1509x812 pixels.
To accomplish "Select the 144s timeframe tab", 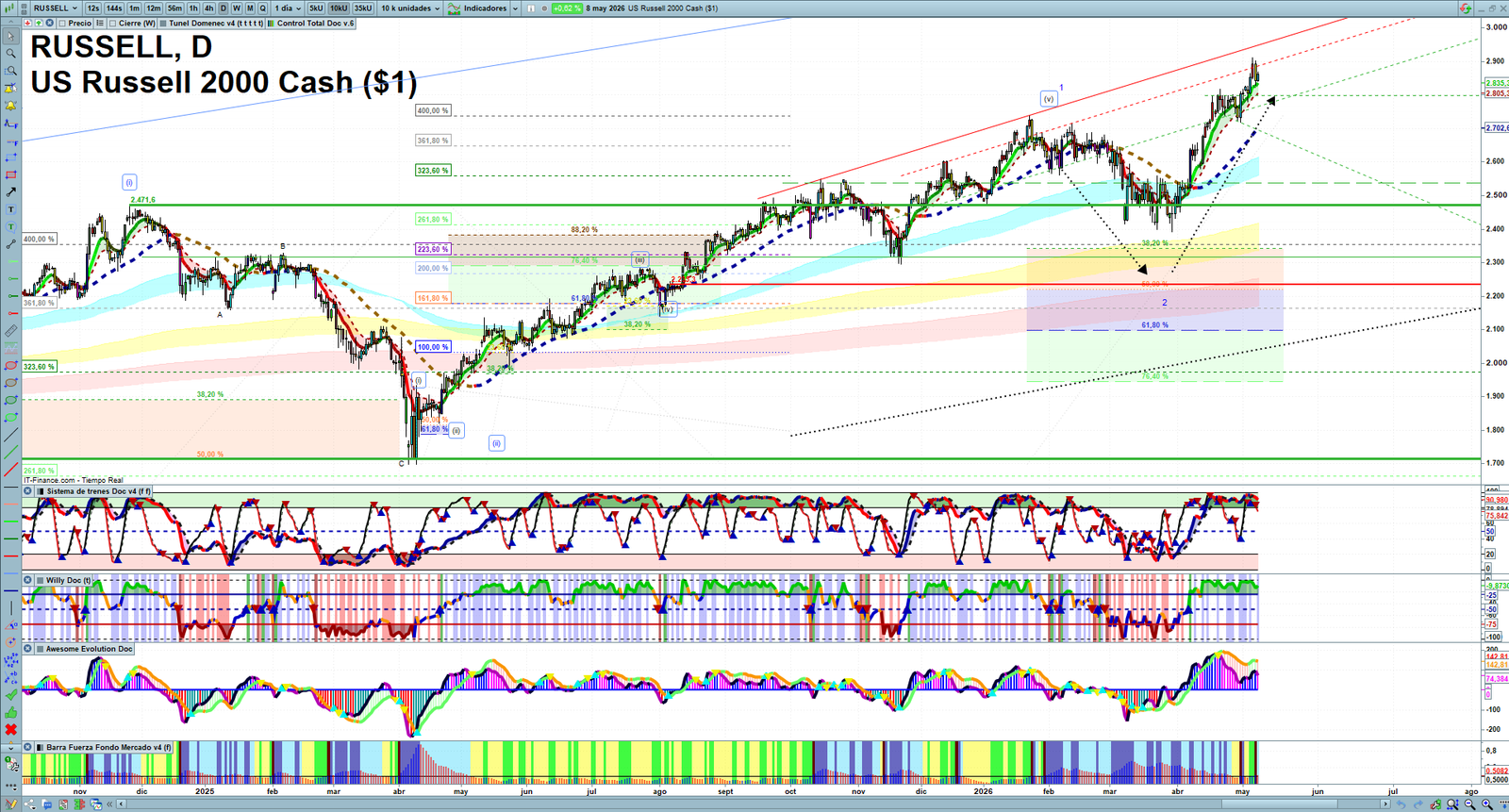I will [114, 8].
